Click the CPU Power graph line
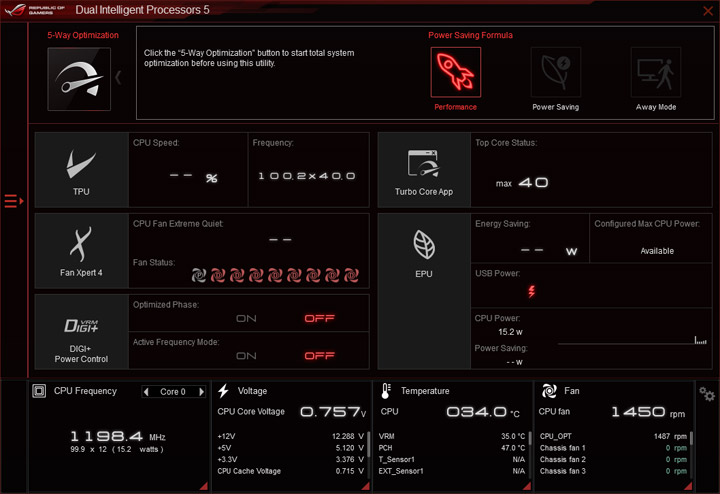 tap(632, 342)
